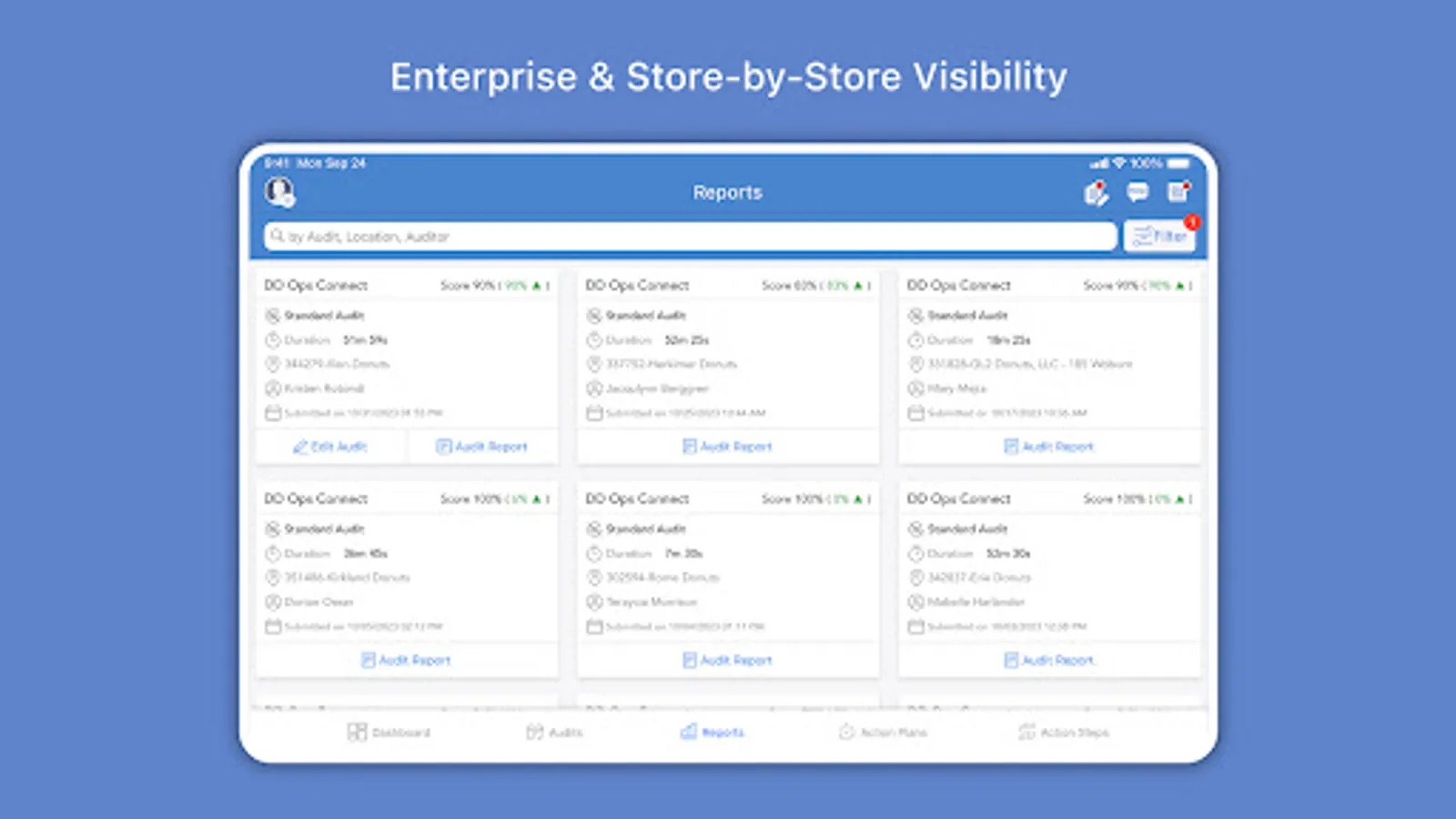The image size is (1456, 819).
Task: Click green trend arrow on Alan Donuts card
Action: (x=536, y=286)
